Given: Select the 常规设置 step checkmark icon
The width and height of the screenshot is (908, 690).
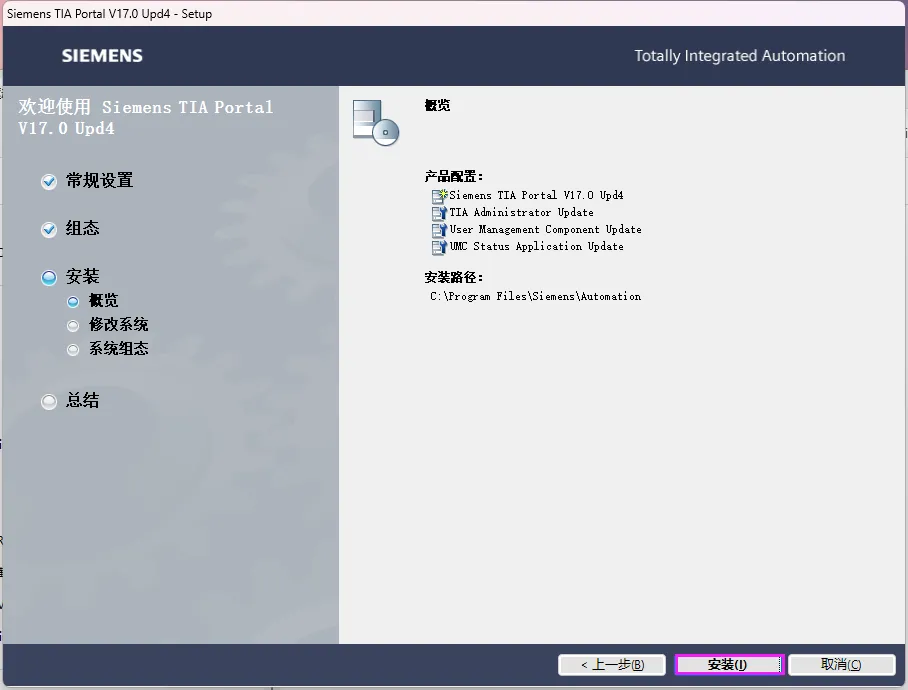Looking at the screenshot, I should click(x=49, y=181).
